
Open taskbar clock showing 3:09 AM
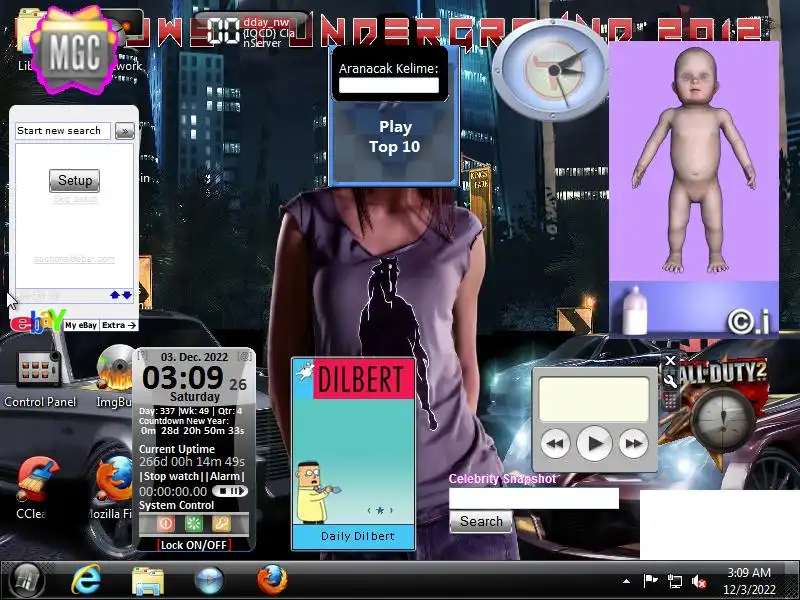[x=749, y=581]
